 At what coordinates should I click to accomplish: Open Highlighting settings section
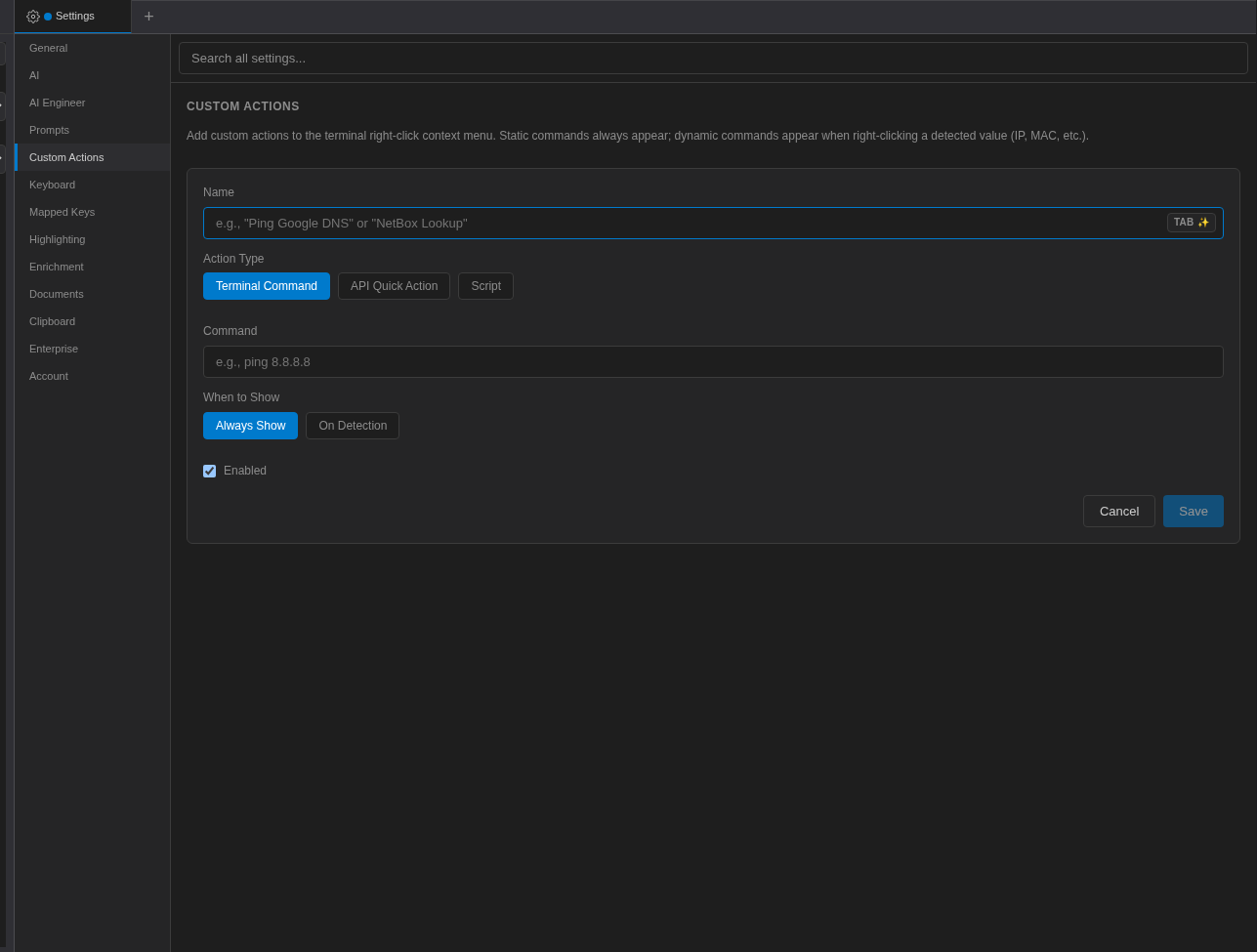(x=93, y=239)
